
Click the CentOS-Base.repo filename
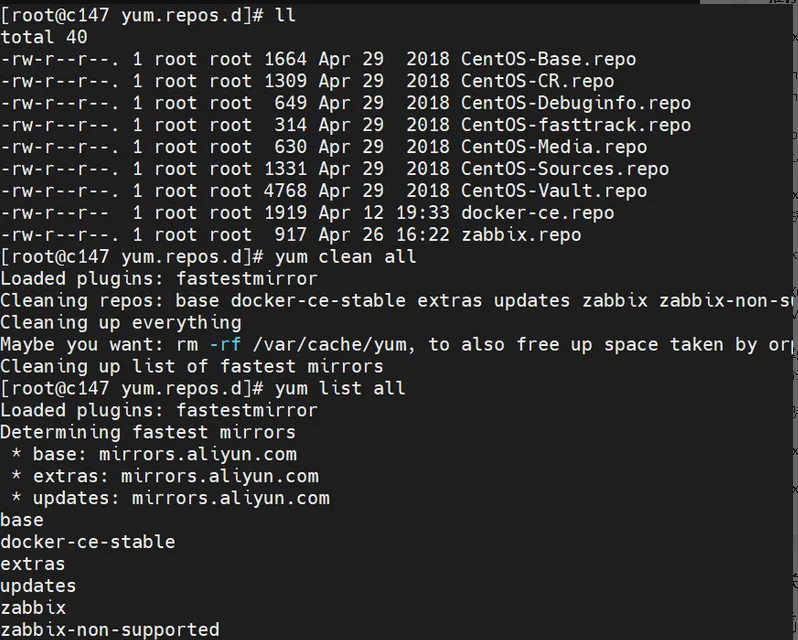tap(548, 59)
